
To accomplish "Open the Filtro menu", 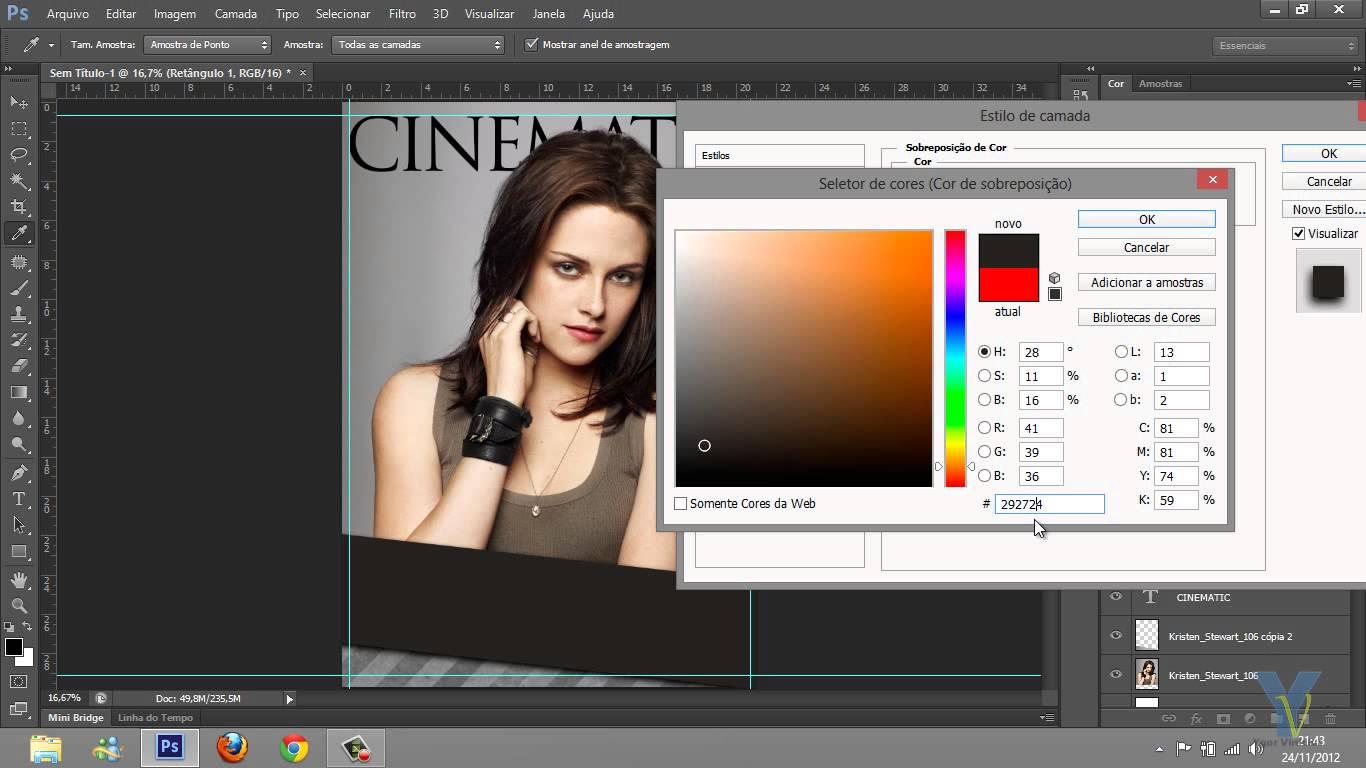I will [x=402, y=14].
